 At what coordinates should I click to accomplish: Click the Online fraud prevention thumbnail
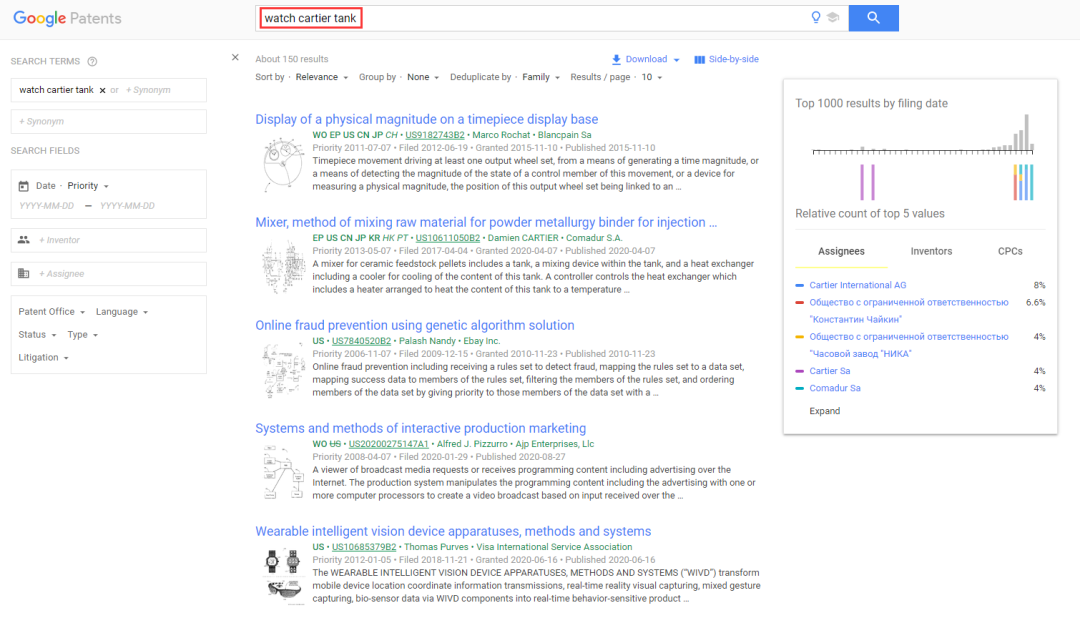point(283,370)
